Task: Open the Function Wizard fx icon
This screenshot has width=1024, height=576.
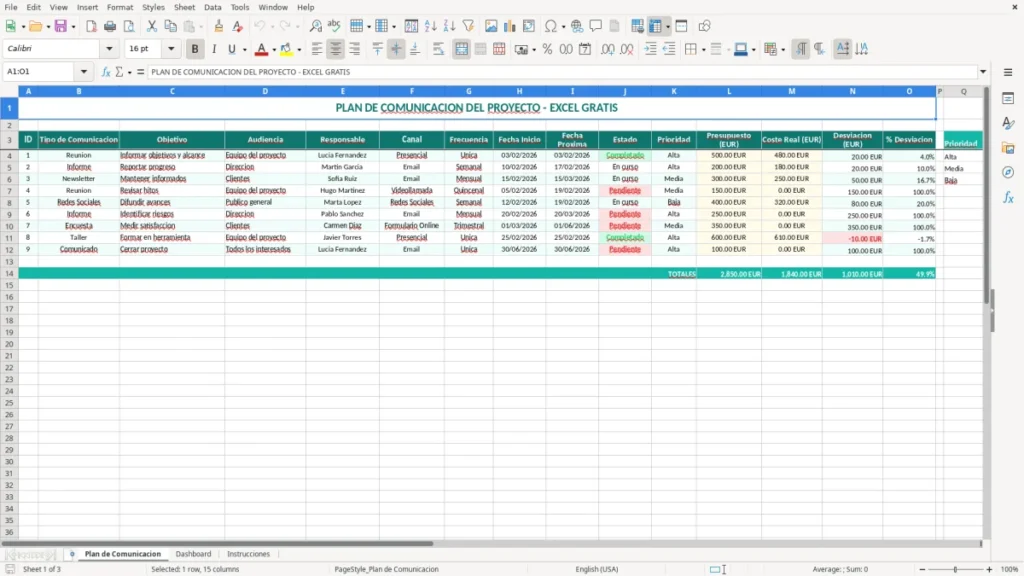Action: (106, 72)
